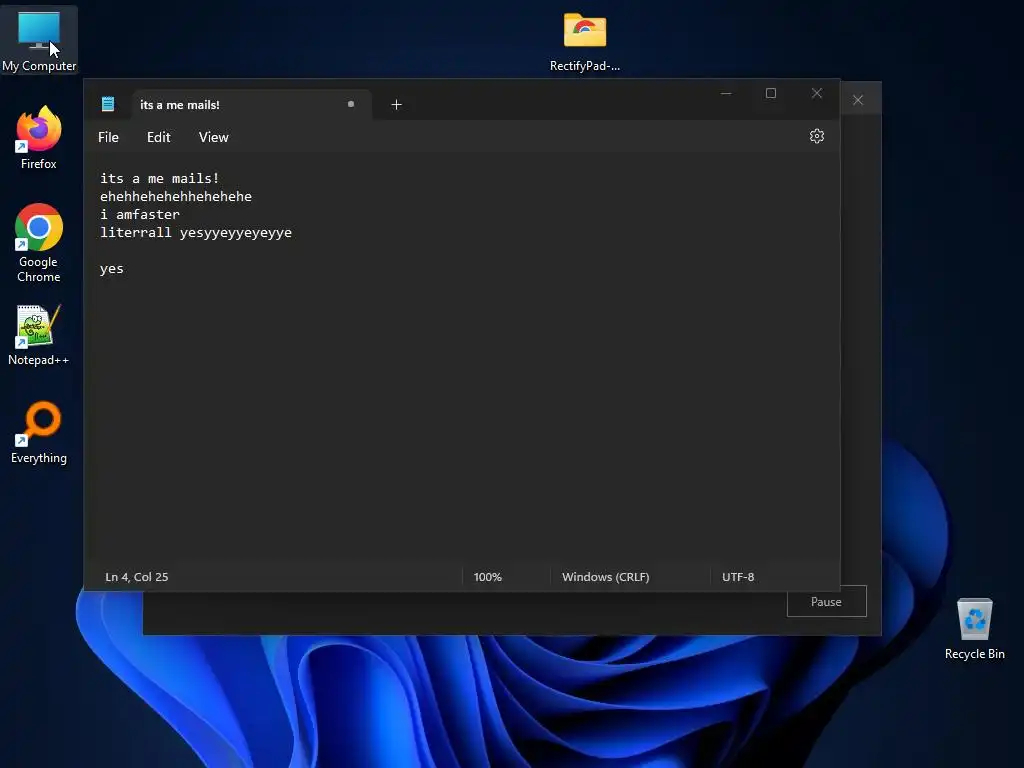The width and height of the screenshot is (1024, 768).
Task: Close the 'its a me mails!' tab via its dot
Action: (351, 104)
